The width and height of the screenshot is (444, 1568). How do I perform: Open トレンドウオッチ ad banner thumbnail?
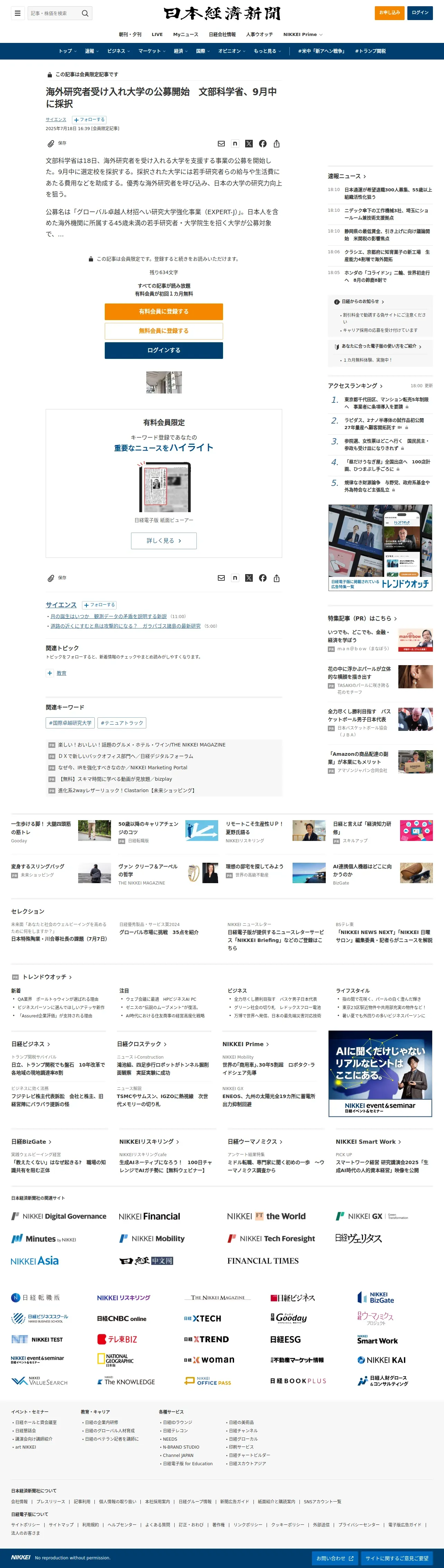(380, 548)
